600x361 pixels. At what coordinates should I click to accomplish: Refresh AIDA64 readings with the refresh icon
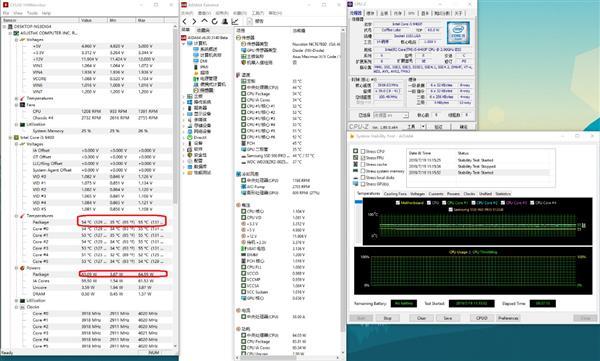pyautogui.click(x=214, y=21)
